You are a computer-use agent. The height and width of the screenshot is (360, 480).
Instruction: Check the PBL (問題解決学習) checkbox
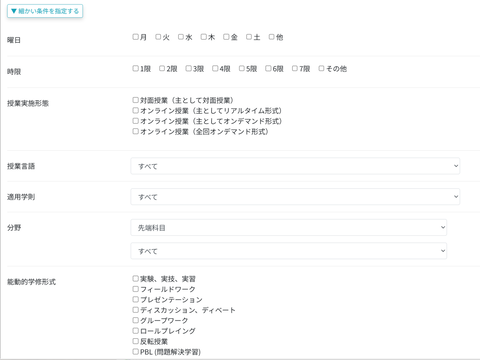pyautogui.click(x=135, y=351)
